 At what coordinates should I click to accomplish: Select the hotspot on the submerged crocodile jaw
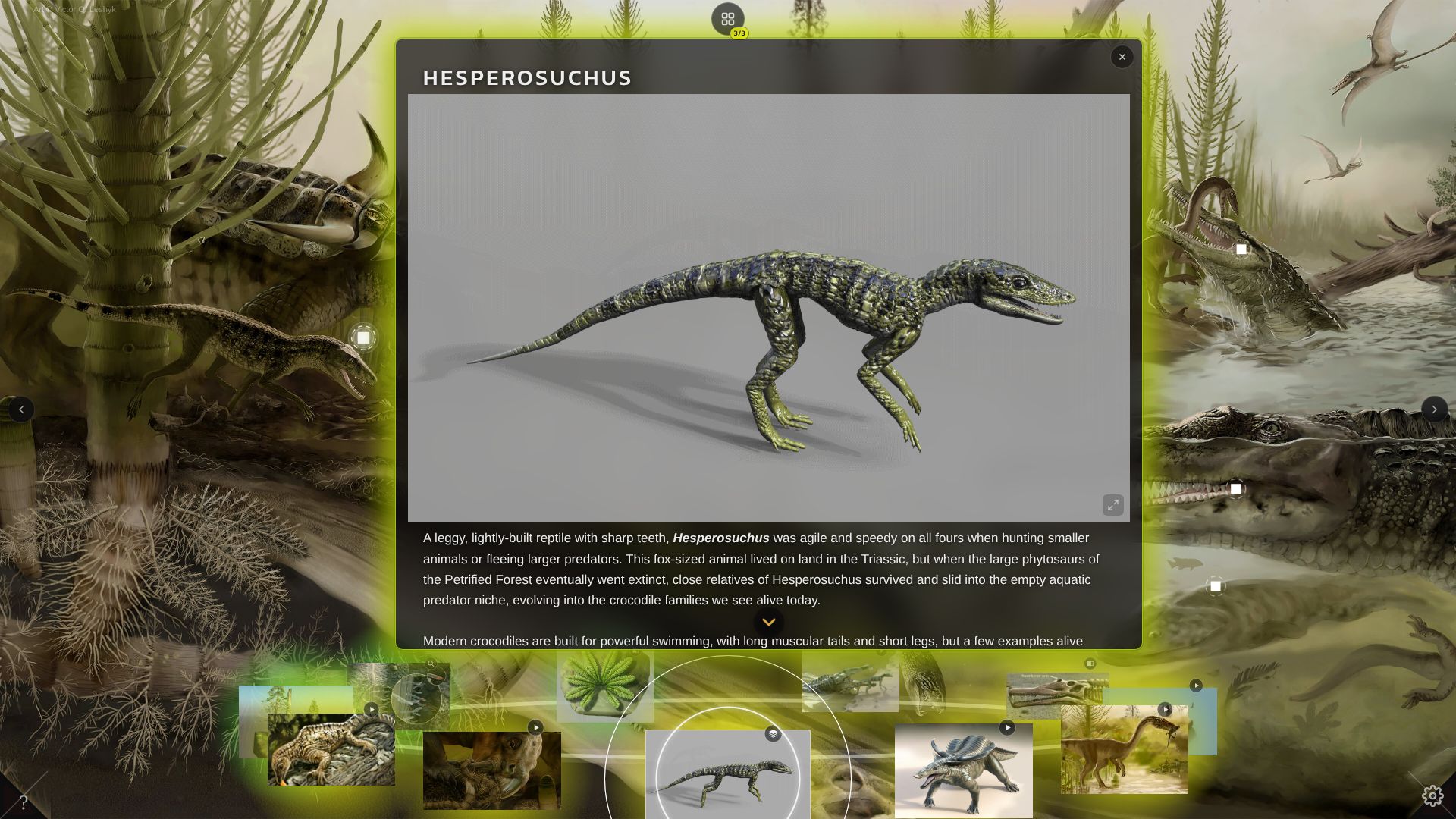click(x=1235, y=489)
